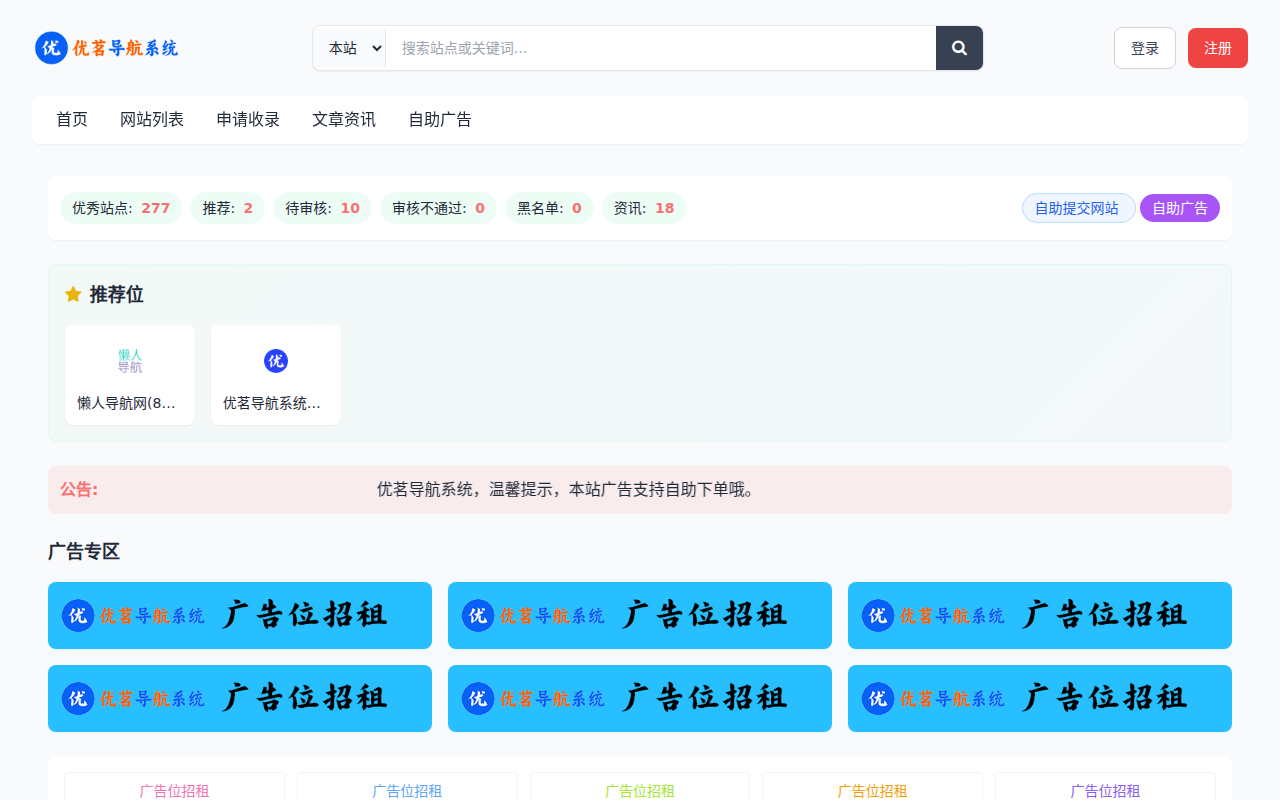The height and width of the screenshot is (800, 1280).
Task: Click the 待审核 10 badge
Action: tap(322, 208)
